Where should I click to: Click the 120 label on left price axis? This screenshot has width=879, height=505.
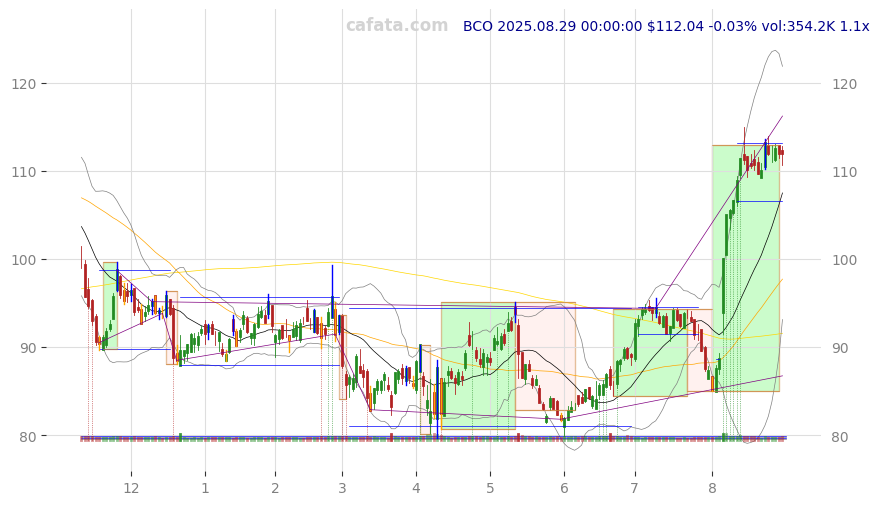pos(24,84)
